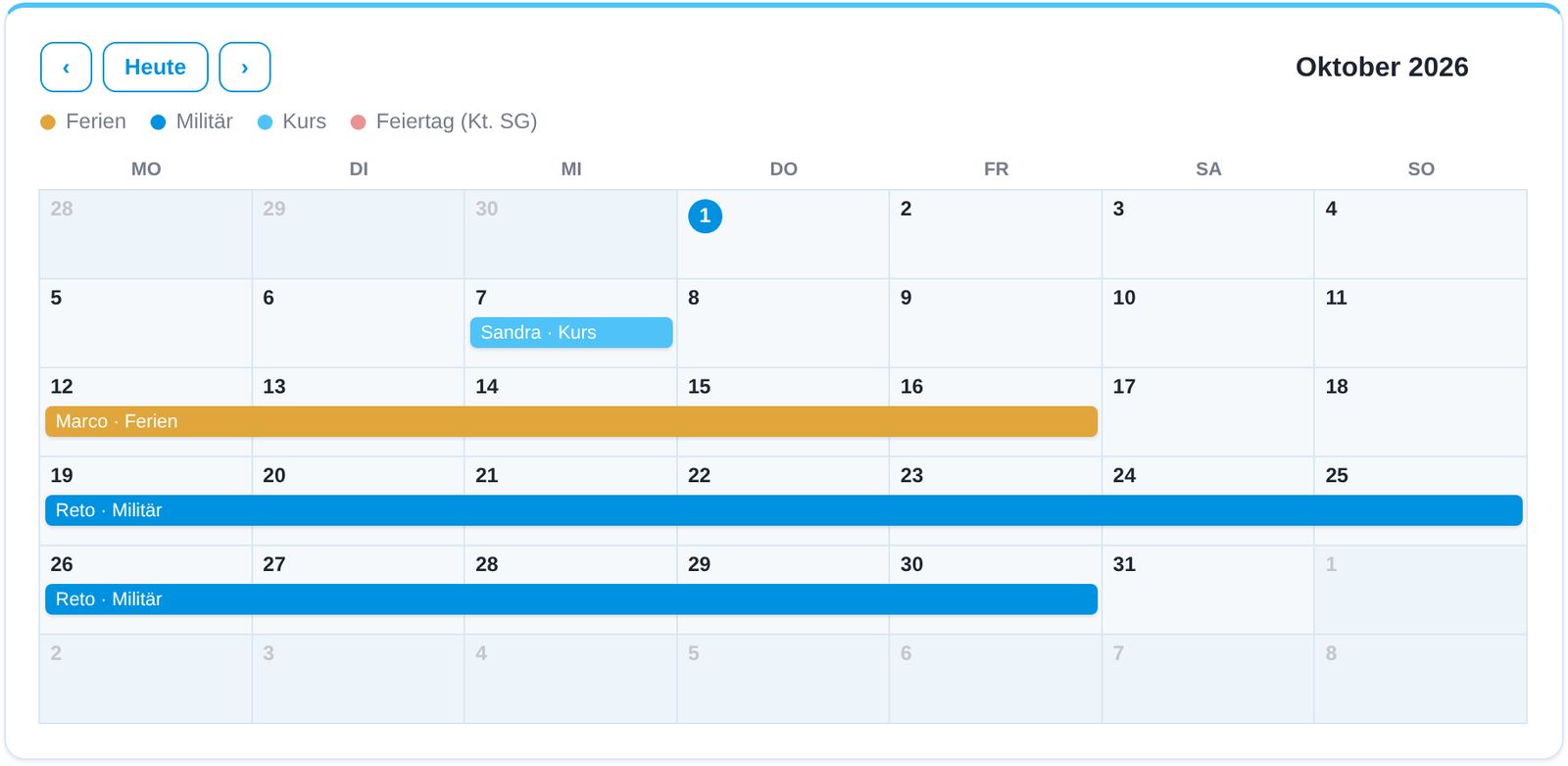
Task: Click the Oktober 2026 title
Action: click(x=1382, y=67)
